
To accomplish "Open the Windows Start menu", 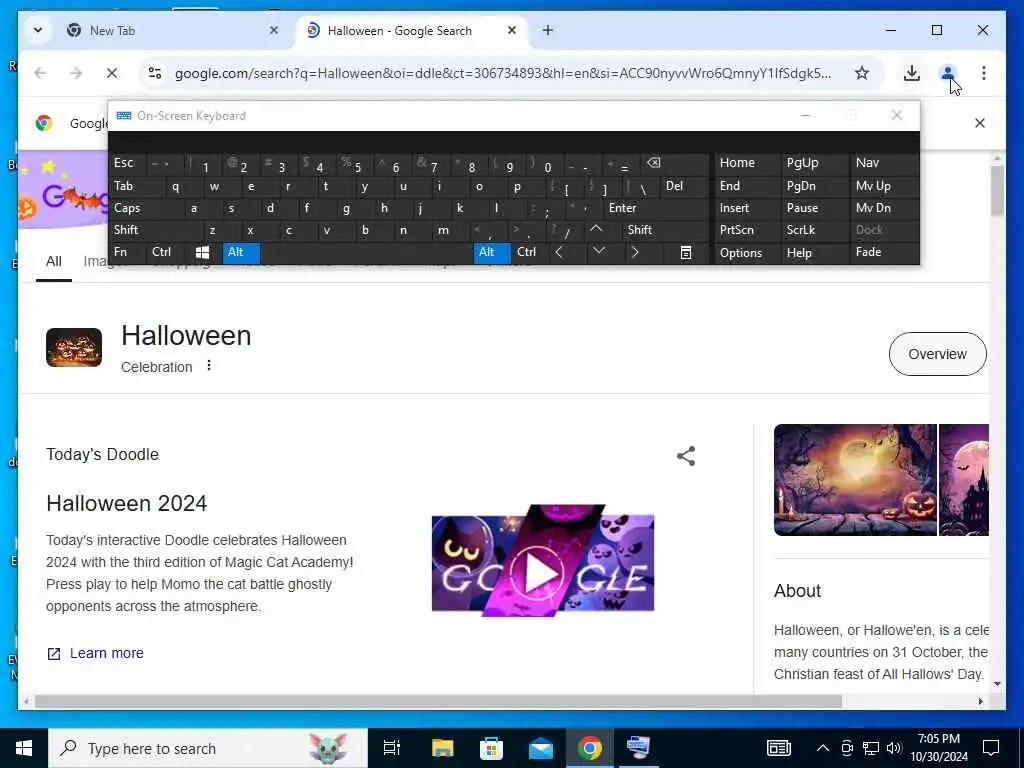I will click(x=24, y=748).
